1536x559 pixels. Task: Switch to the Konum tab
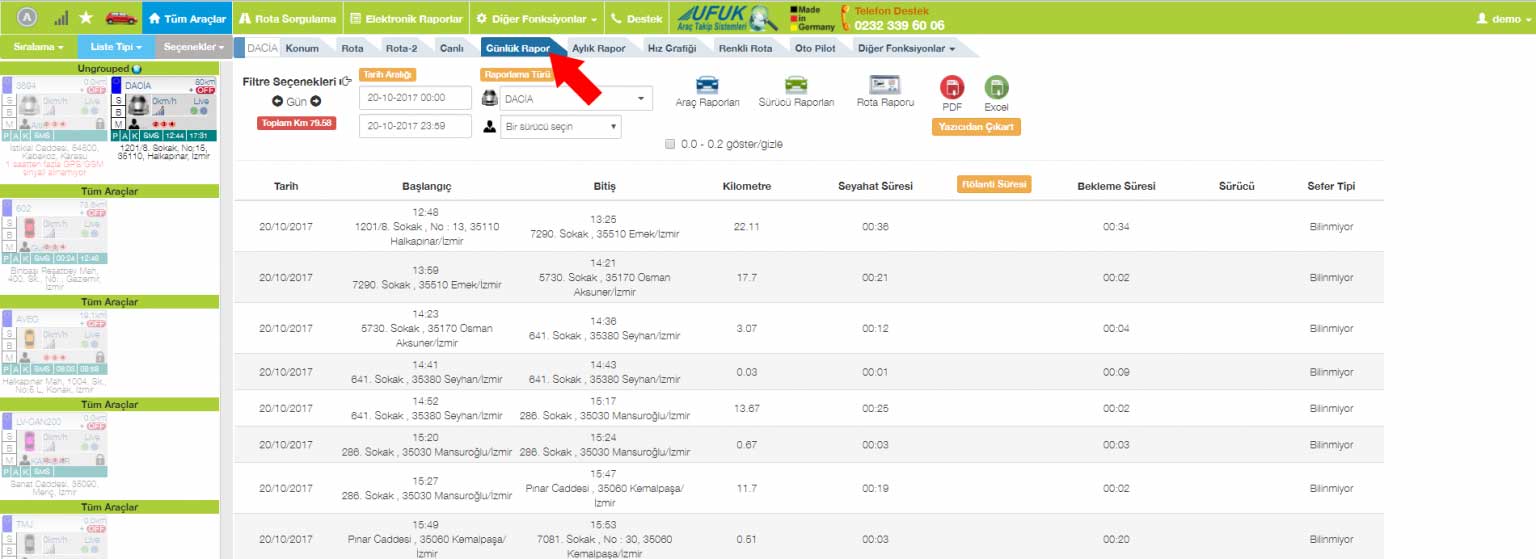pyautogui.click(x=301, y=48)
